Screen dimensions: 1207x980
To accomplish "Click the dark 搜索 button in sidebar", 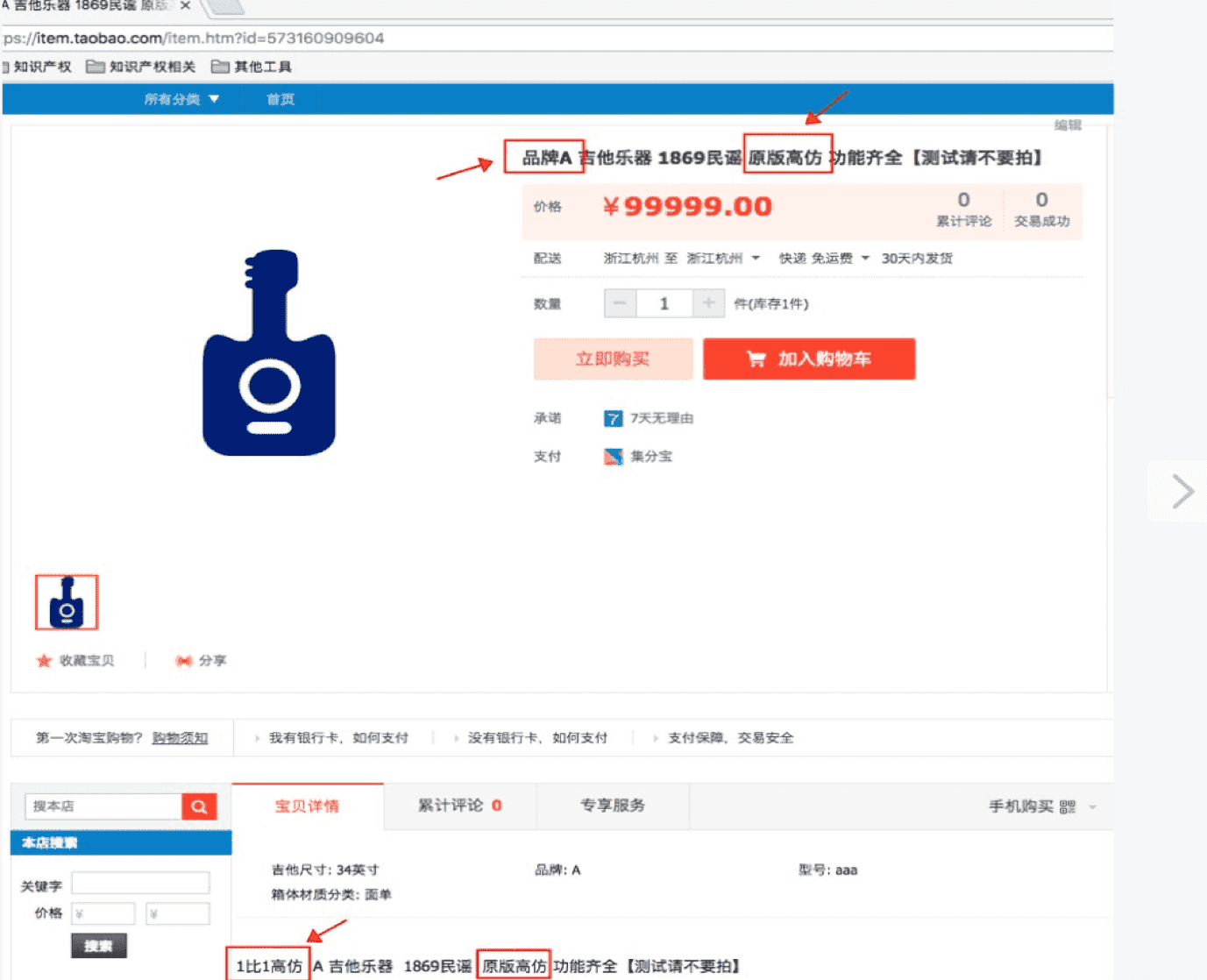I will (99, 946).
